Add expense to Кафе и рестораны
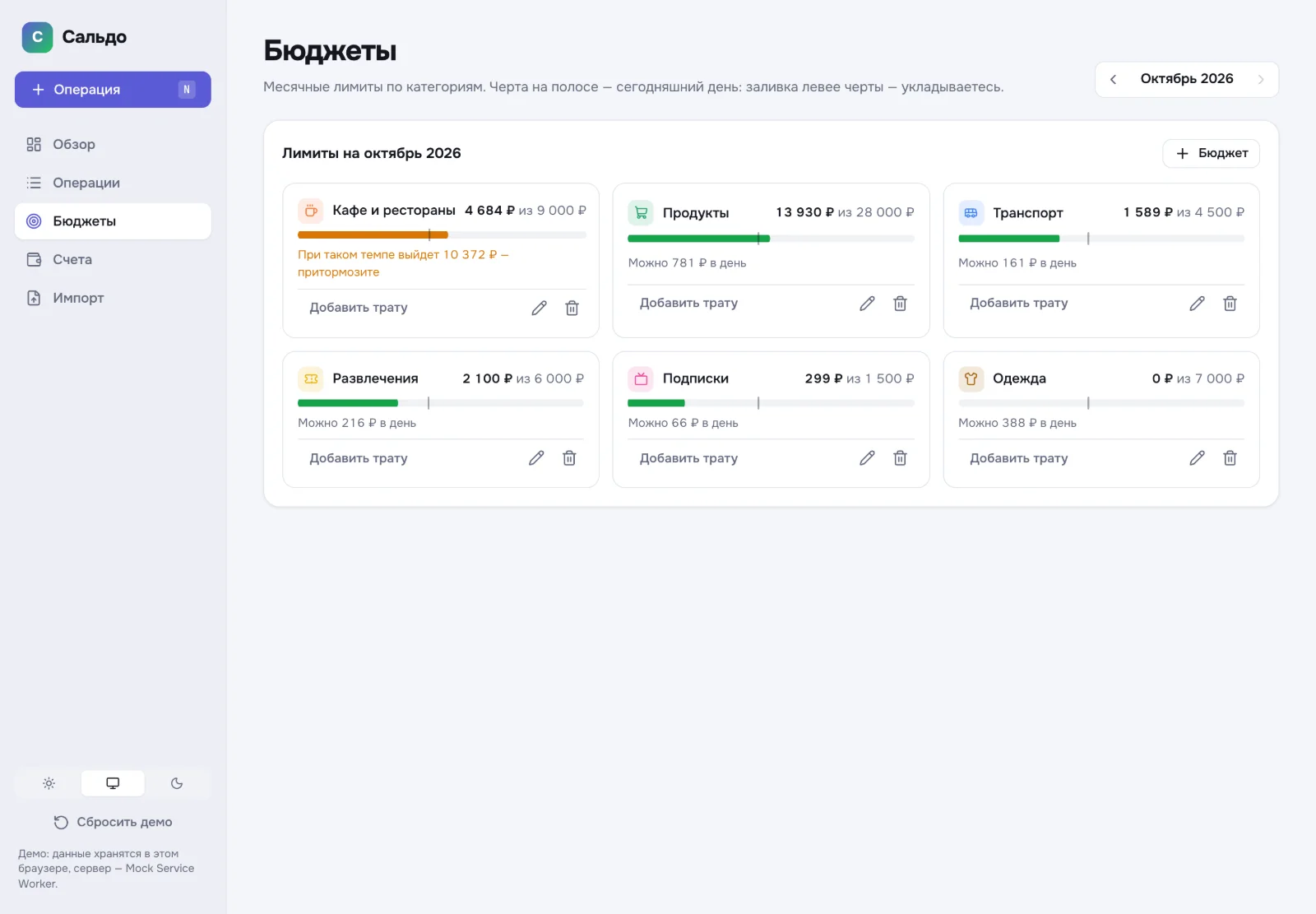This screenshot has width=1316, height=914. point(359,308)
